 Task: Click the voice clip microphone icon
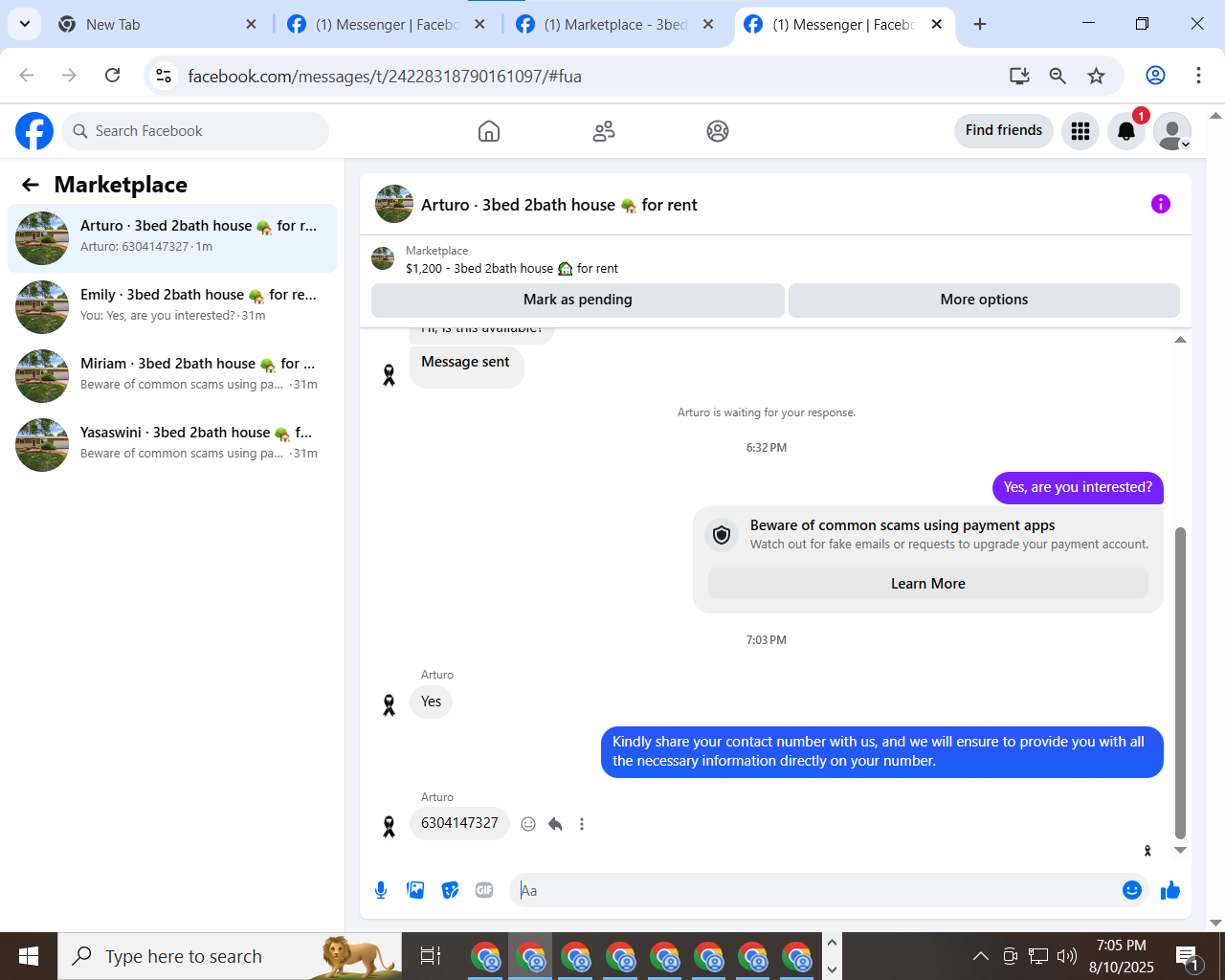click(x=381, y=890)
